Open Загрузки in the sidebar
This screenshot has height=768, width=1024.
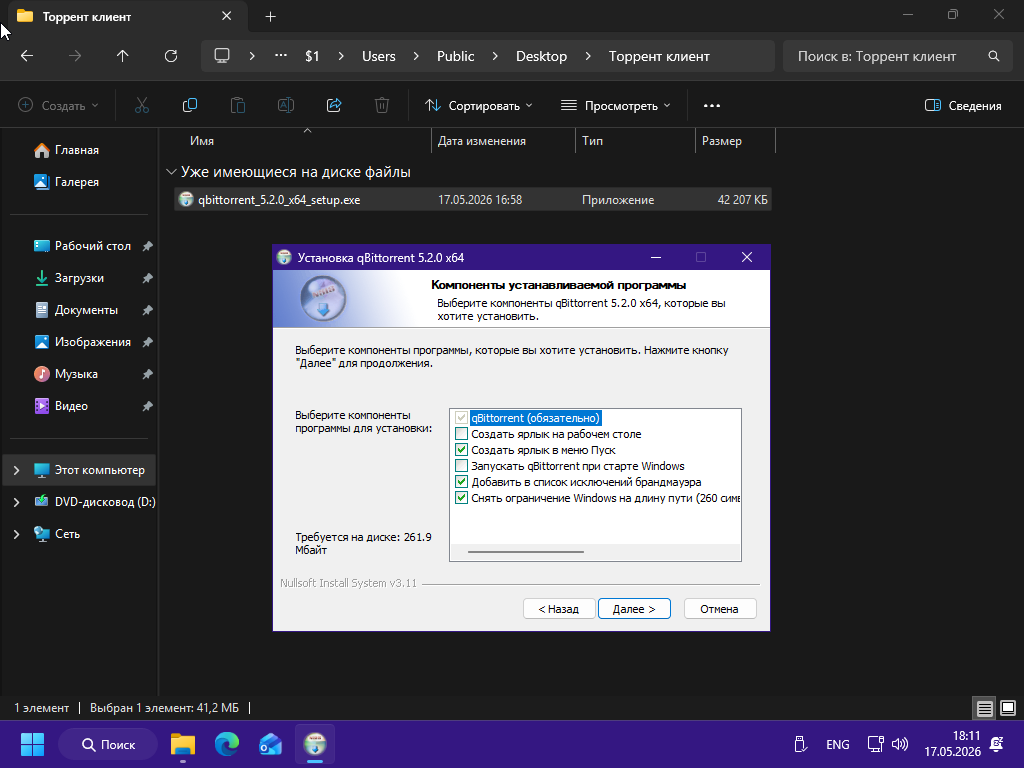[79, 278]
